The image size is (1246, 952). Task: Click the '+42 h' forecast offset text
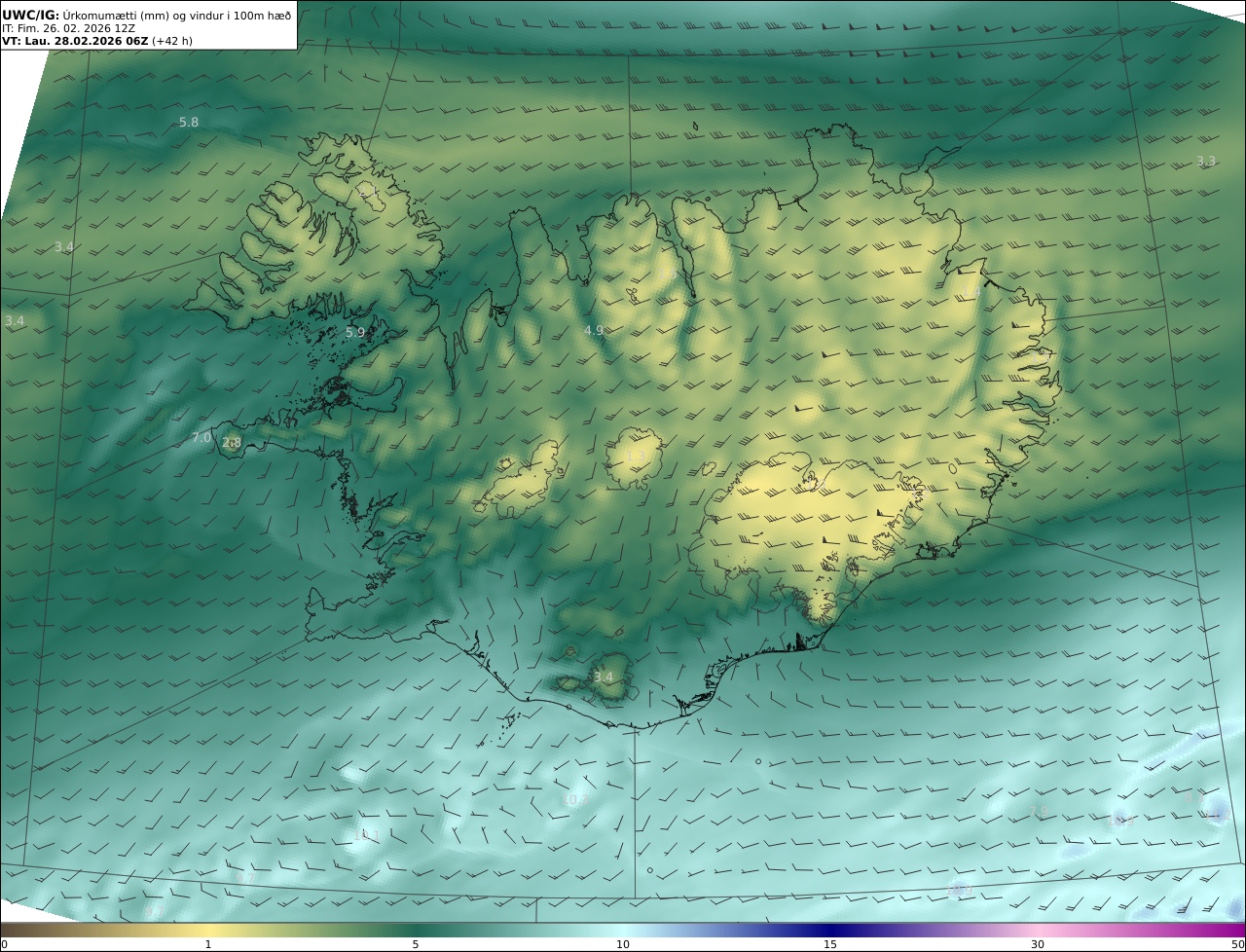click(171, 42)
